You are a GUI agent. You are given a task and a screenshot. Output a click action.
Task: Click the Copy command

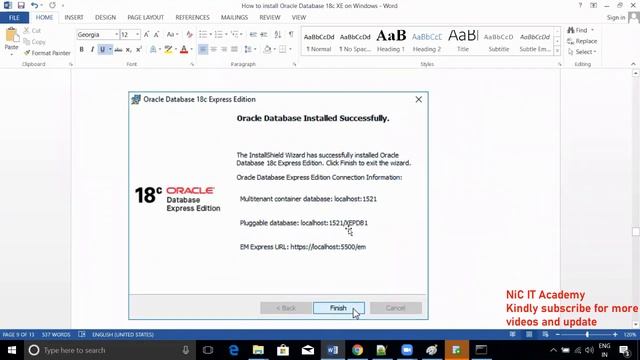34,42
